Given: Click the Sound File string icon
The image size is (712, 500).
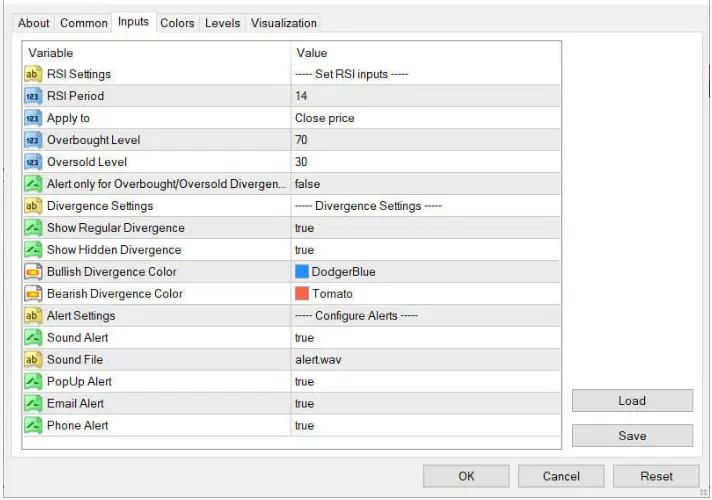Looking at the screenshot, I should point(32,360).
